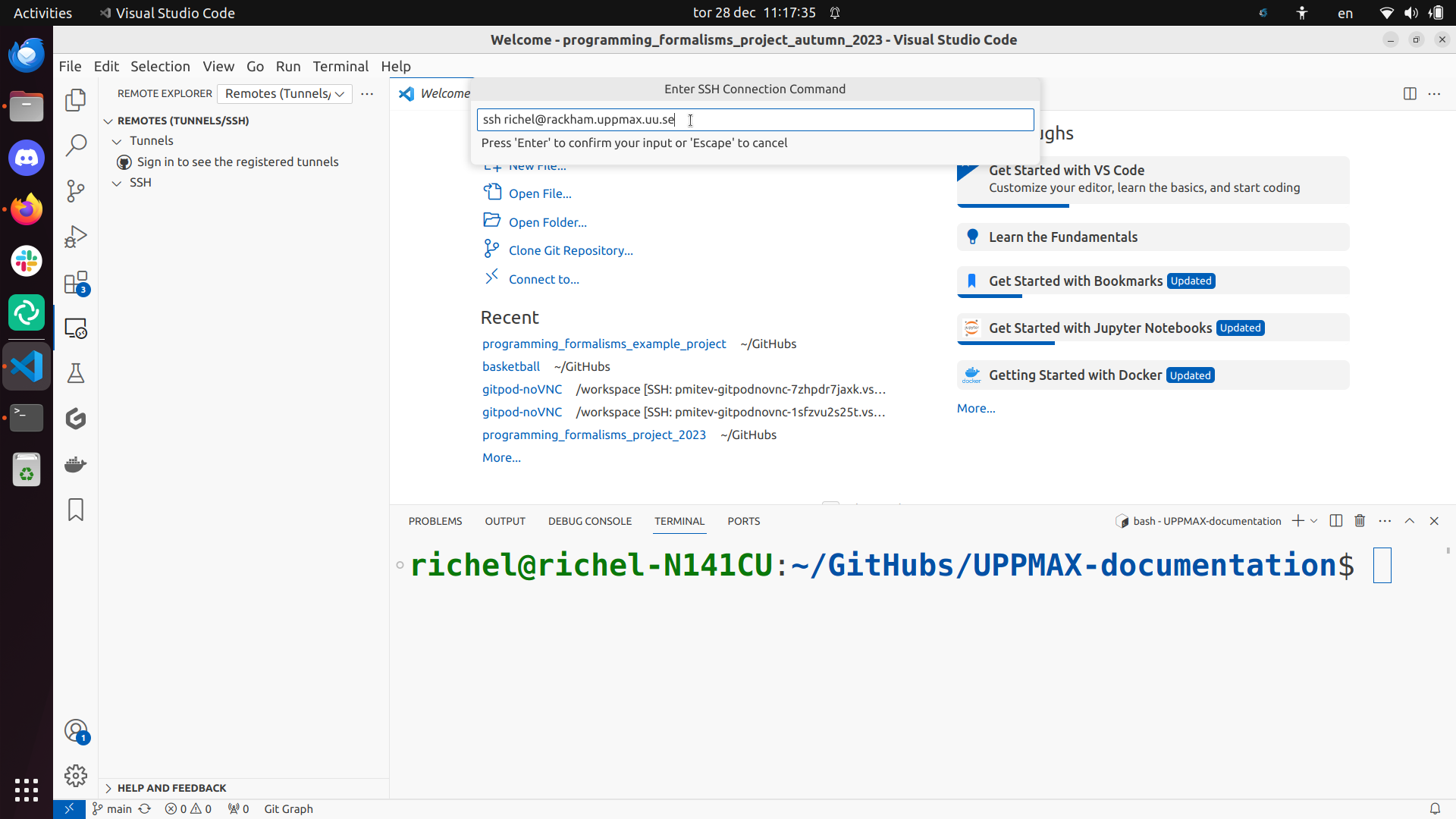Open the Source Control view
Viewport: 1456px width, 819px height.
(x=76, y=191)
